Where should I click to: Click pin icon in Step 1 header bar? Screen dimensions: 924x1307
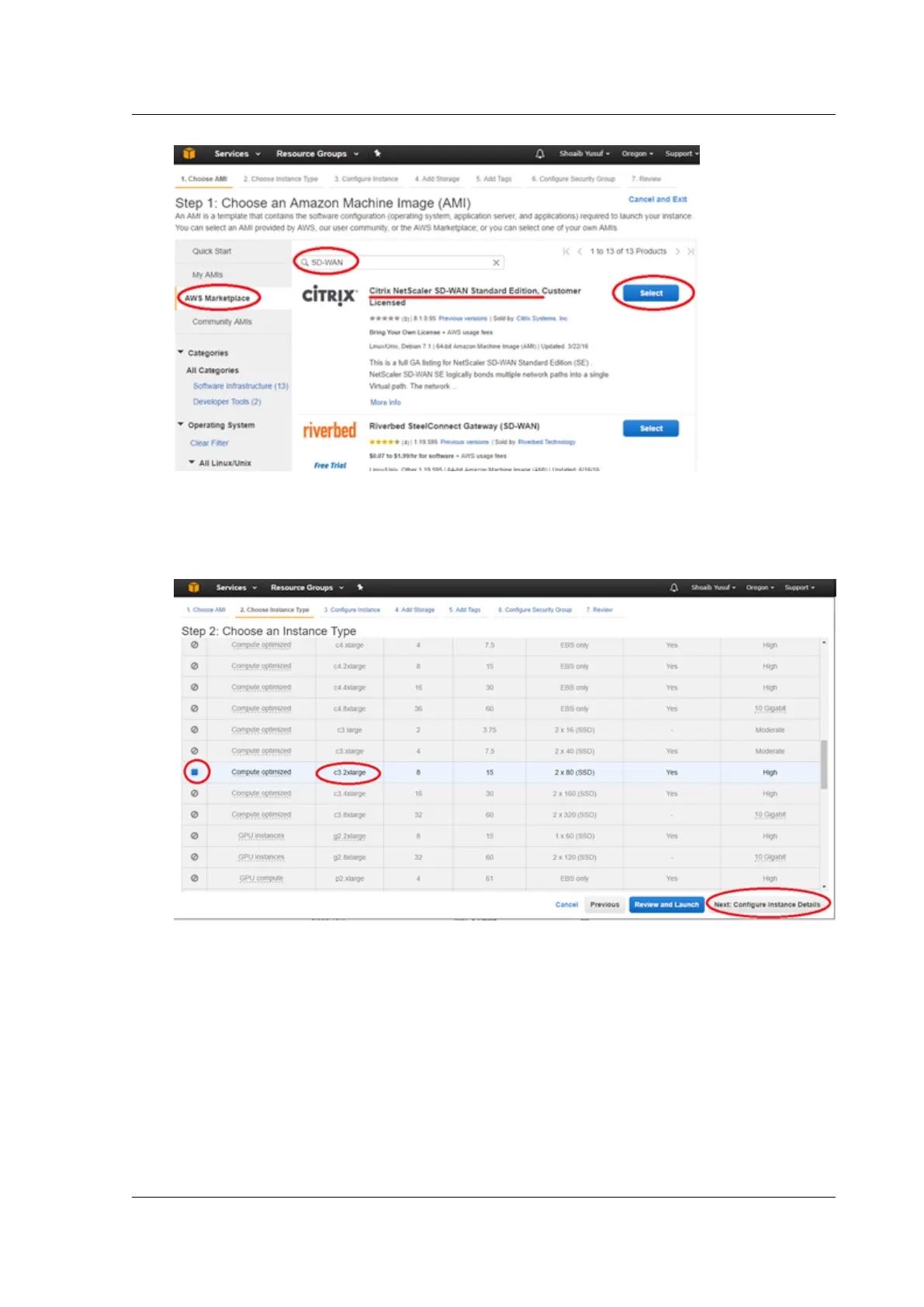377,154
